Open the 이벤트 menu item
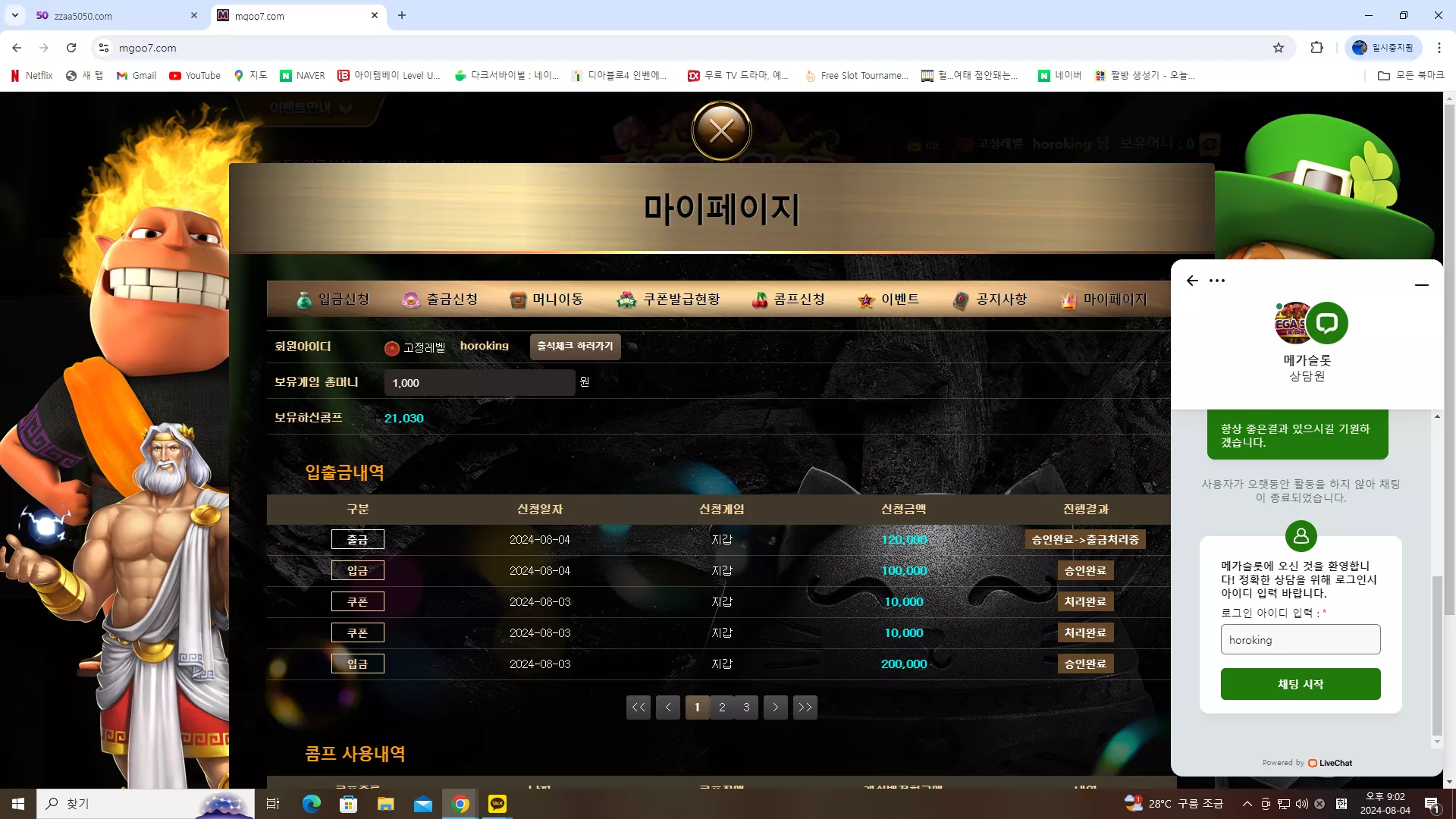The height and width of the screenshot is (819, 1456). 888,300
